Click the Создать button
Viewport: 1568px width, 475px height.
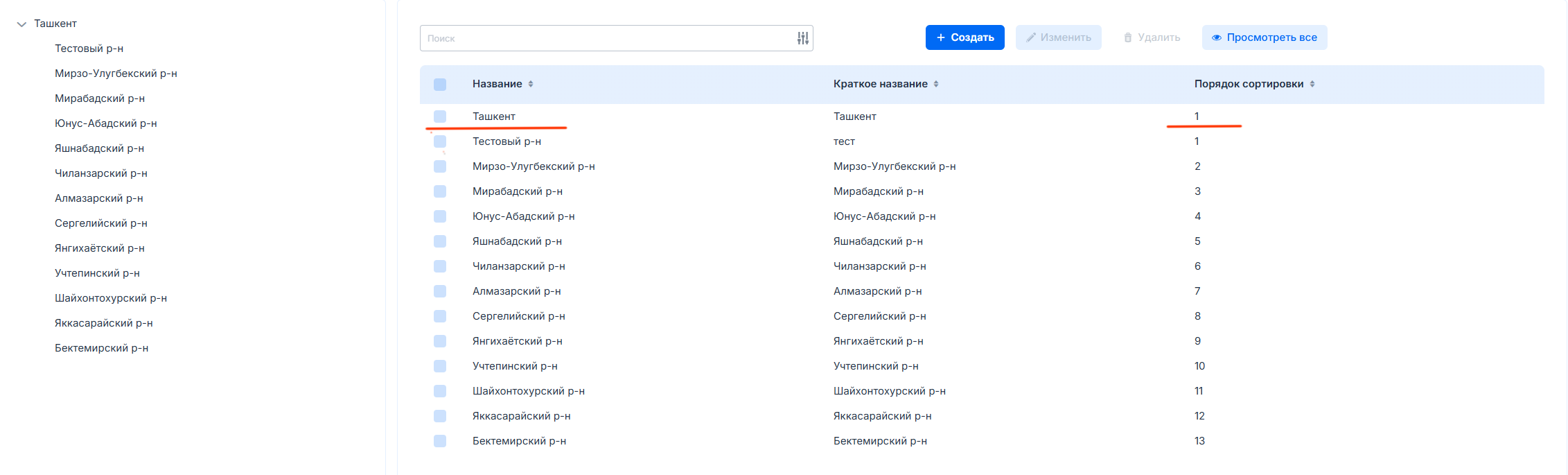click(964, 37)
